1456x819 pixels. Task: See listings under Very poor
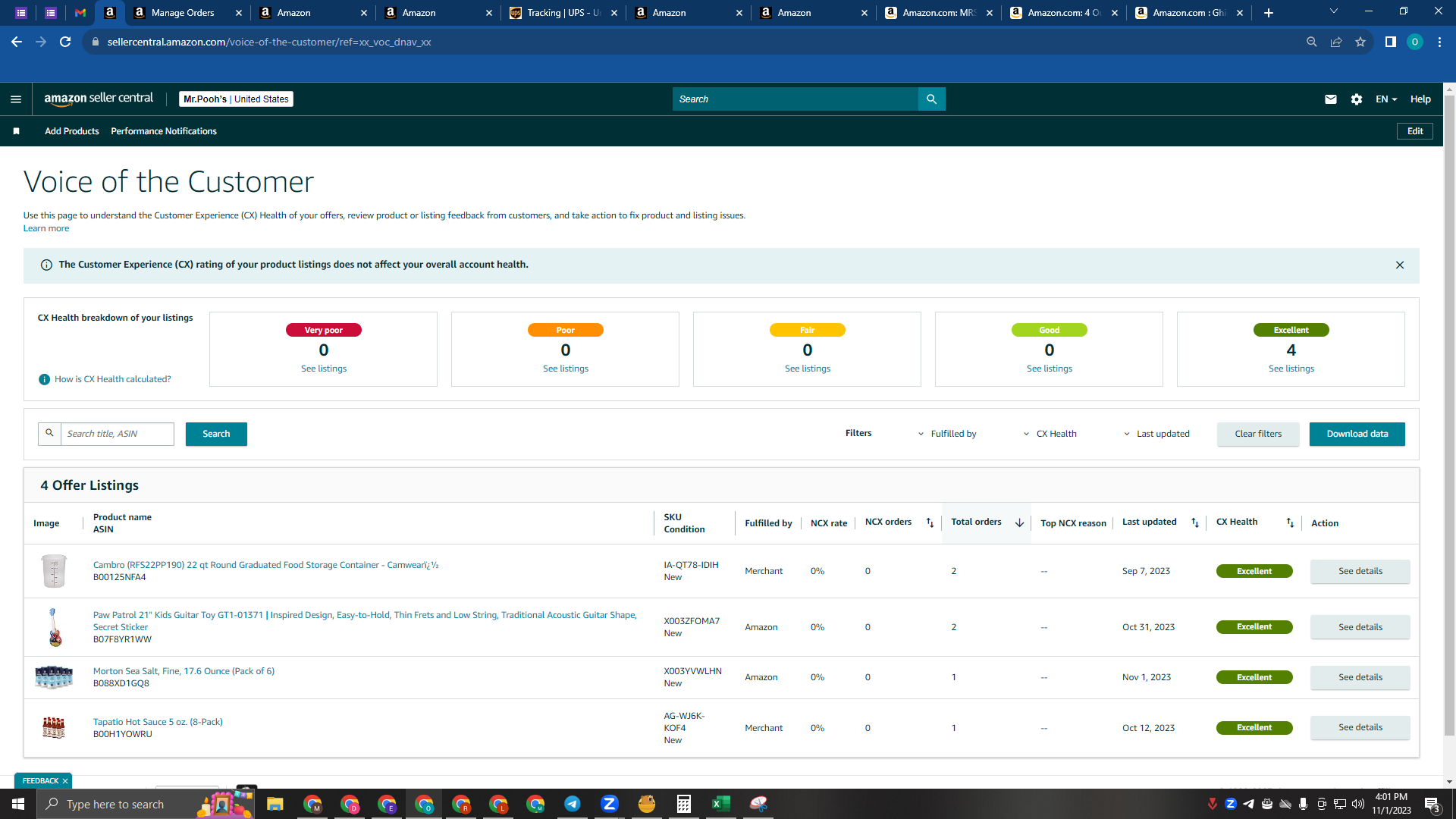point(324,369)
